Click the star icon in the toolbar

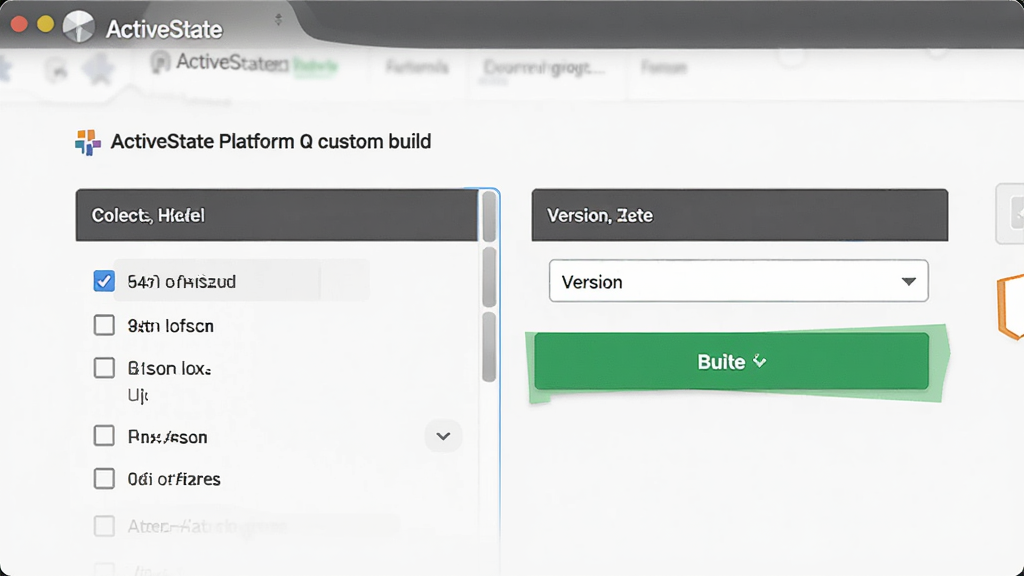[99, 69]
